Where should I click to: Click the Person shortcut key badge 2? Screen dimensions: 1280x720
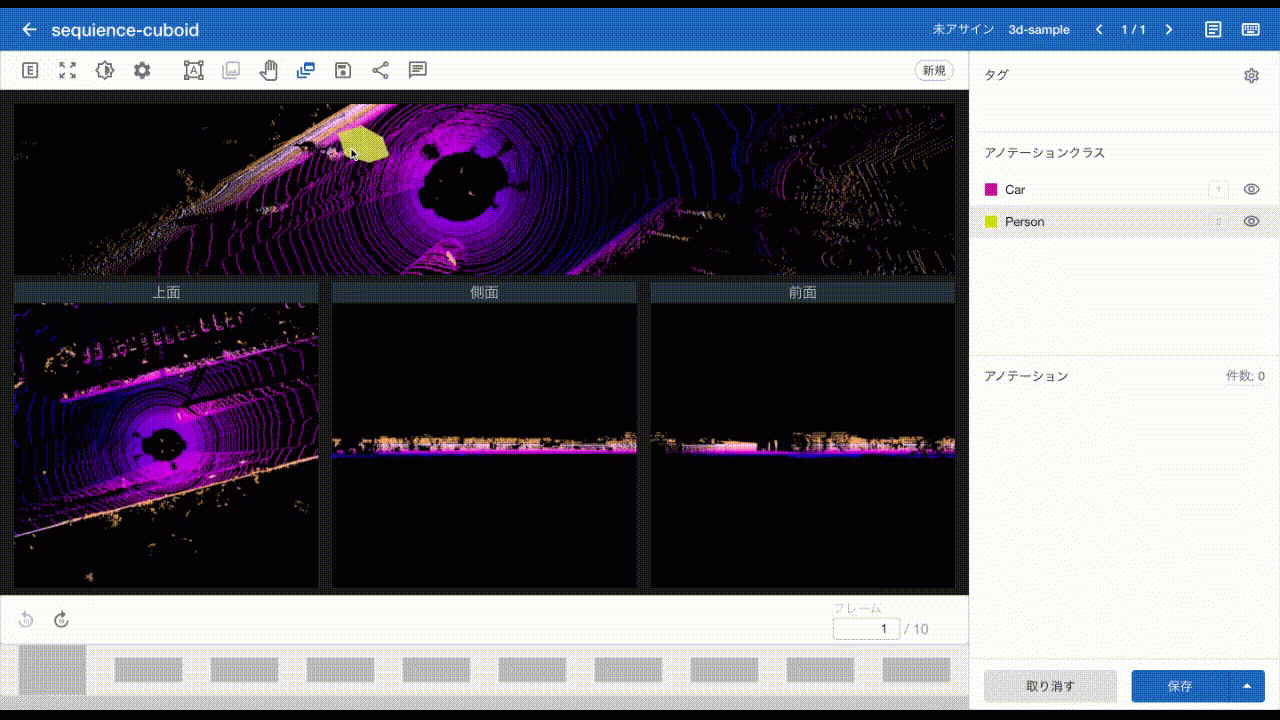pos(1218,221)
